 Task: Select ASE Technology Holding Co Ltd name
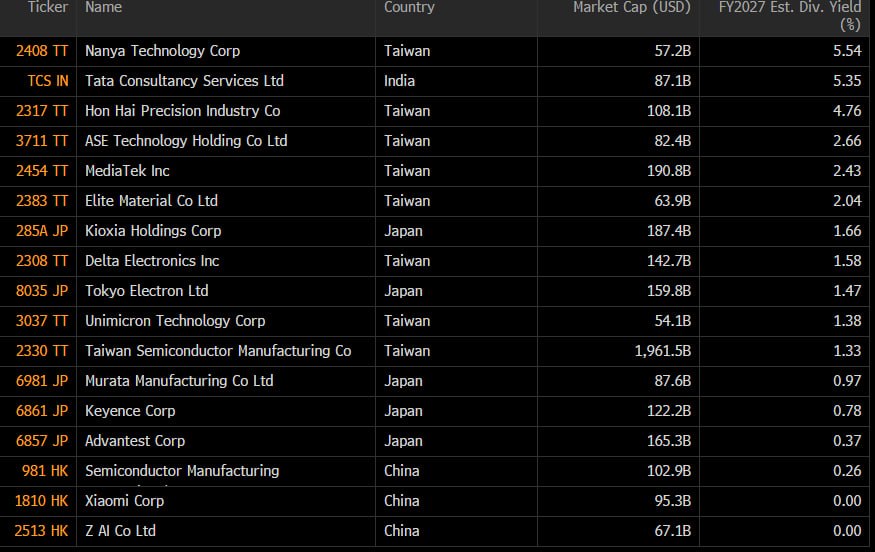coord(186,141)
